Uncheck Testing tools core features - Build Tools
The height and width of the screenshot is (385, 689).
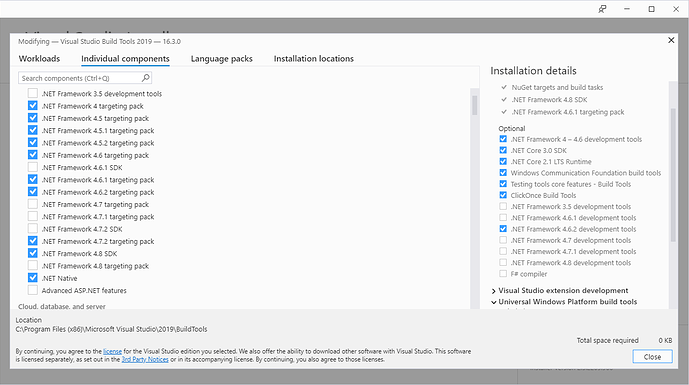pyautogui.click(x=503, y=184)
